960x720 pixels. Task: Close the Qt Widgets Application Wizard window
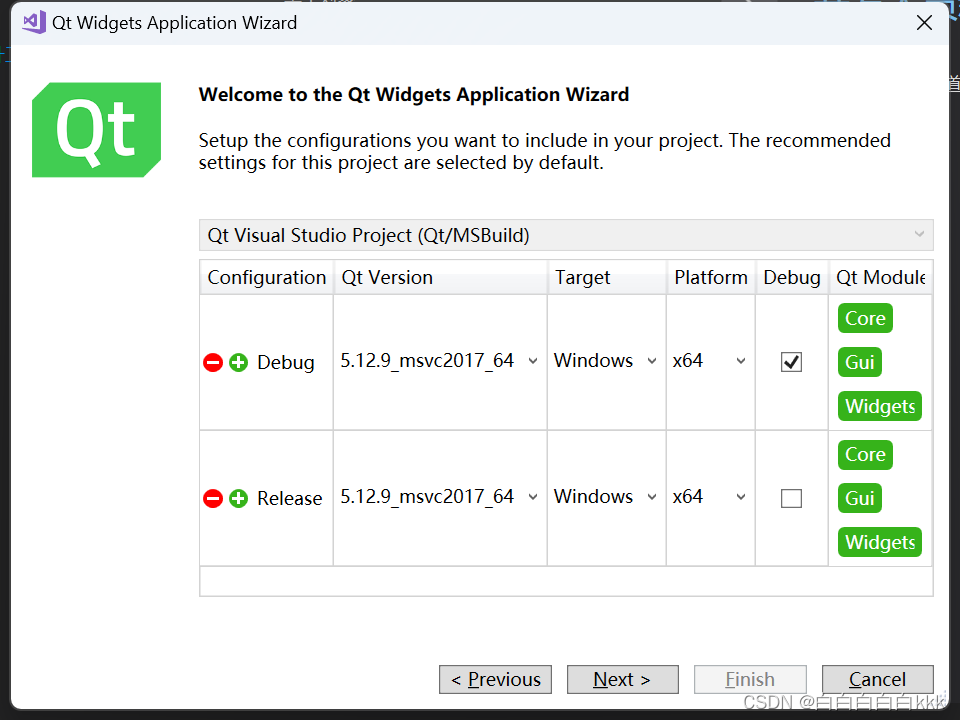pos(924,23)
